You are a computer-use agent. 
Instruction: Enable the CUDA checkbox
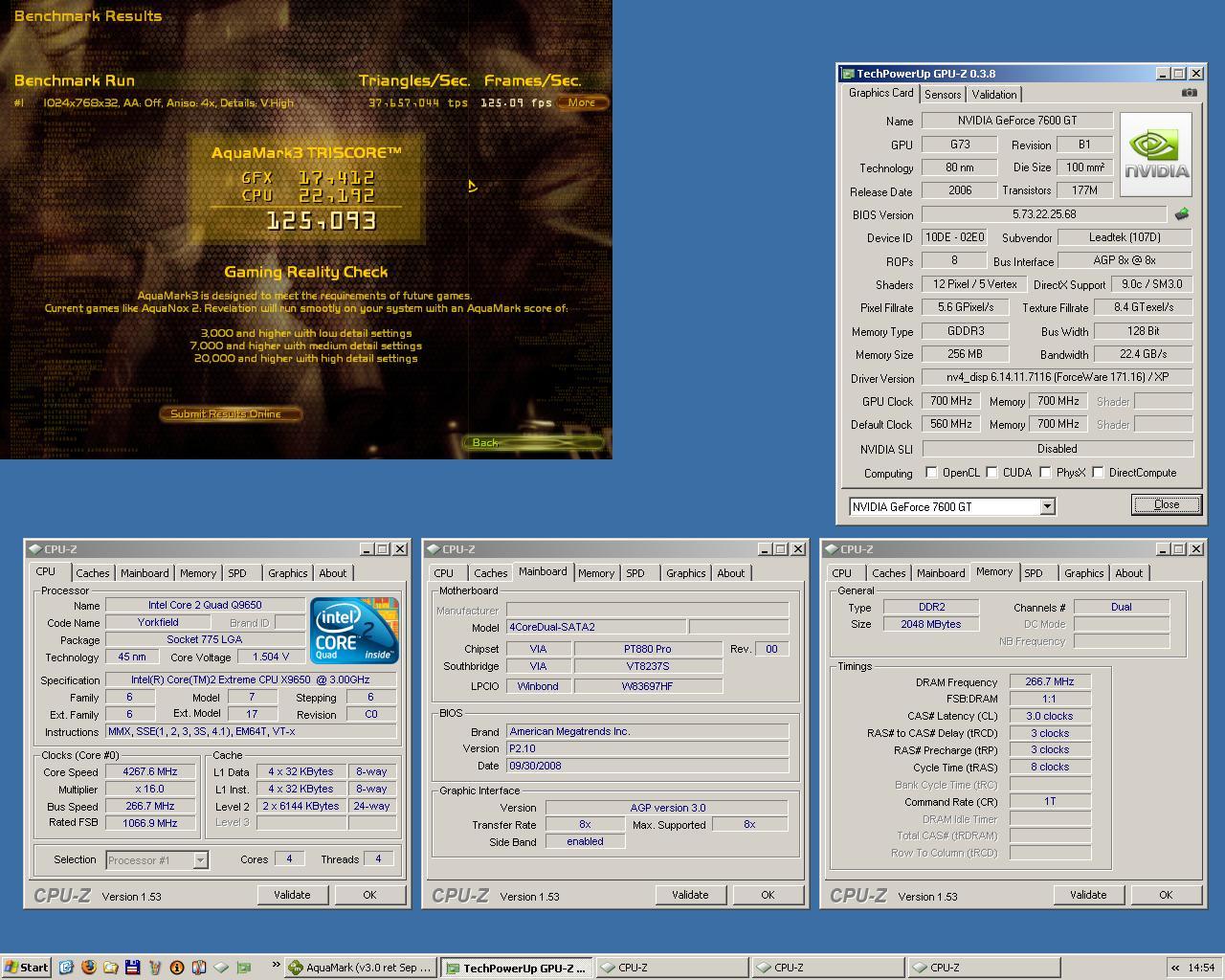(992, 472)
